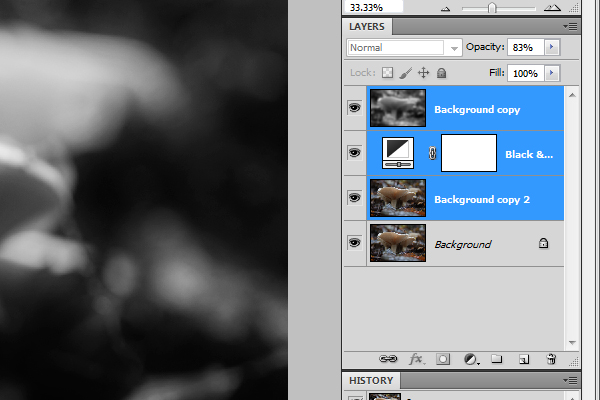
Task: Select the white layer mask thumbnail
Action: coord(469,153)
